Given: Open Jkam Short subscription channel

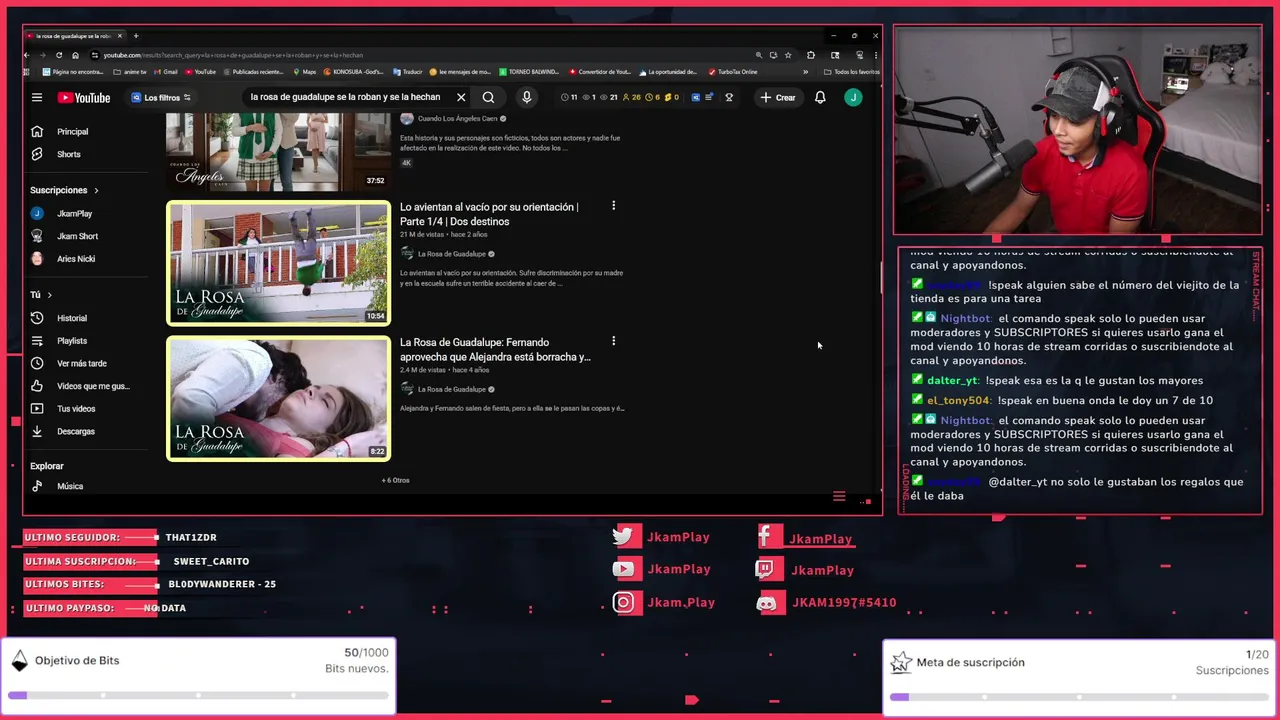Looking at the screenshot, I should (77, 236).
